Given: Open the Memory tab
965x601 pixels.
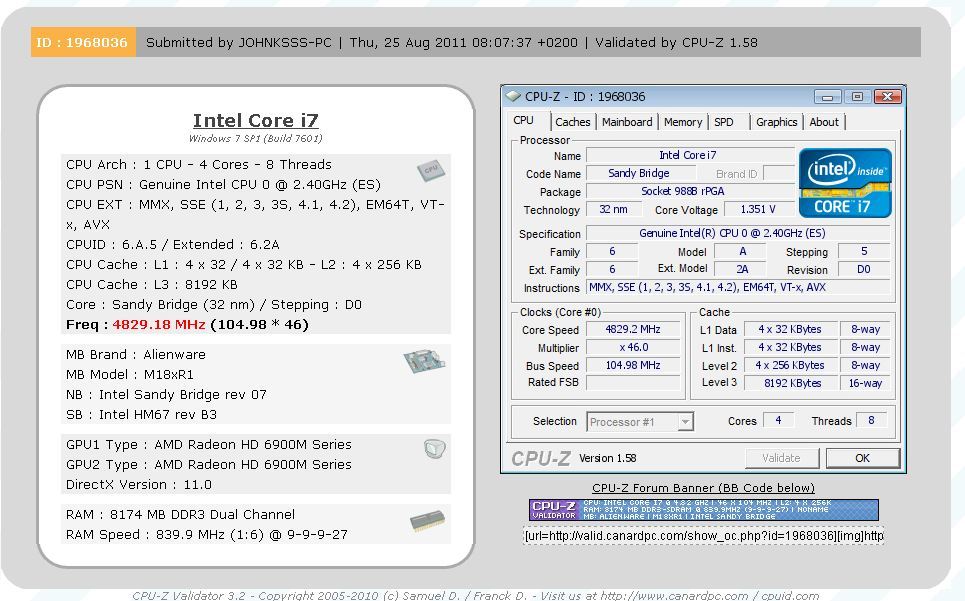Looking at the screenshot, I should click(x=683, y=122).
